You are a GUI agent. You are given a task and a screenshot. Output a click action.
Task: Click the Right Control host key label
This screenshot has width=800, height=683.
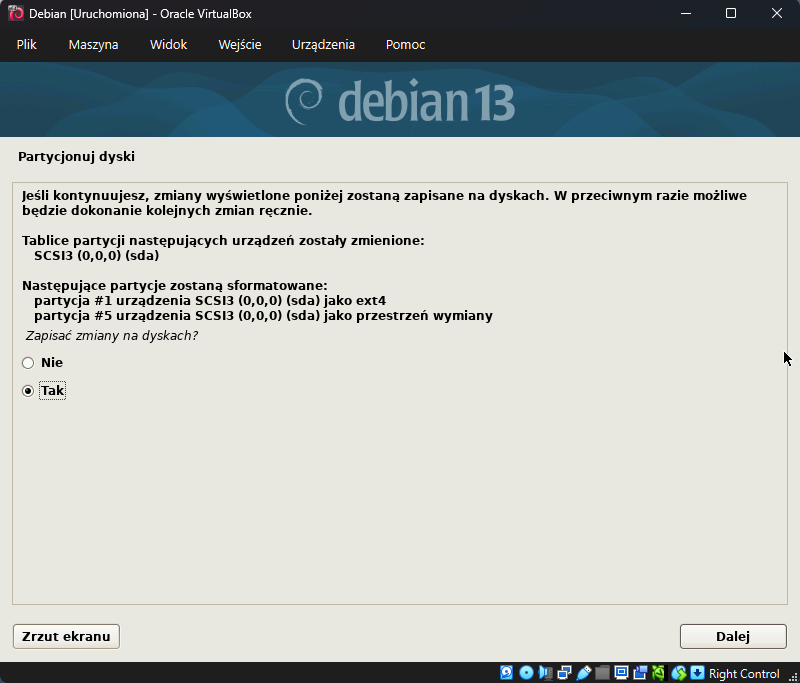point(744,674)
